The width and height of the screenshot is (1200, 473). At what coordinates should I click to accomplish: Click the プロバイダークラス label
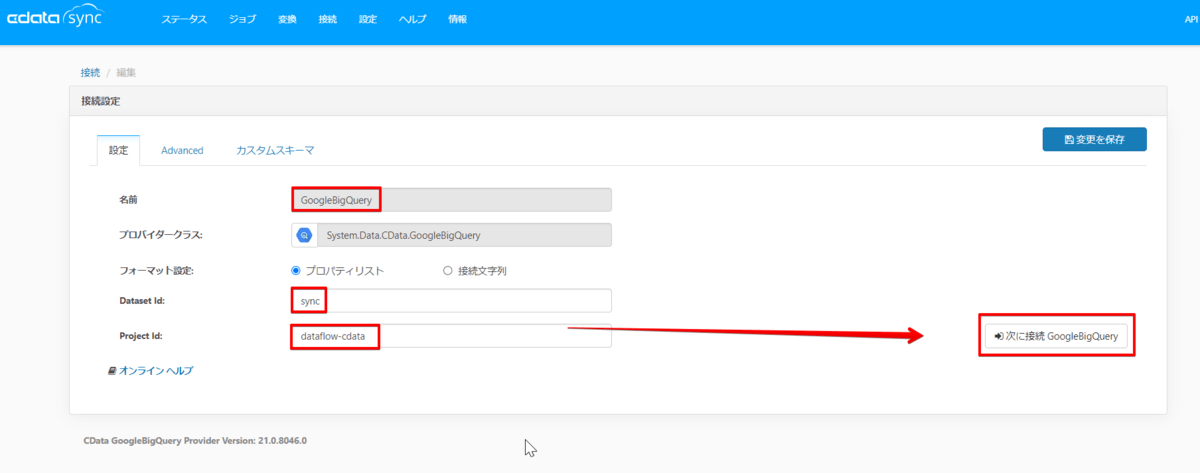click(161, 235)
